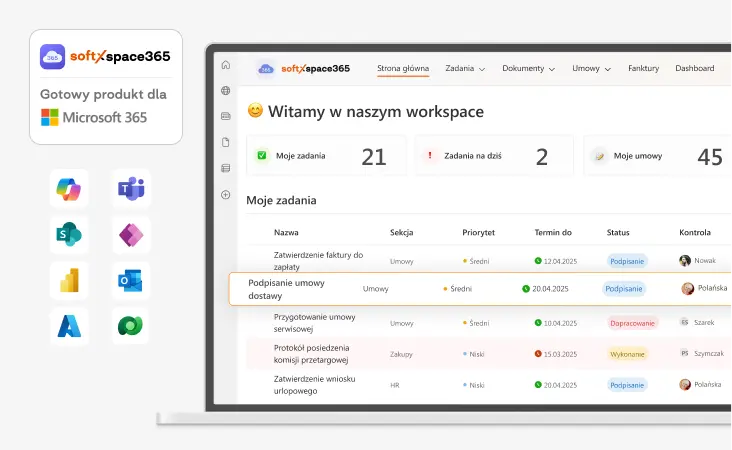Go to the Dashboard tab
Screen dimensions: 732x450
pyautogui.click(x=694, y=69)
